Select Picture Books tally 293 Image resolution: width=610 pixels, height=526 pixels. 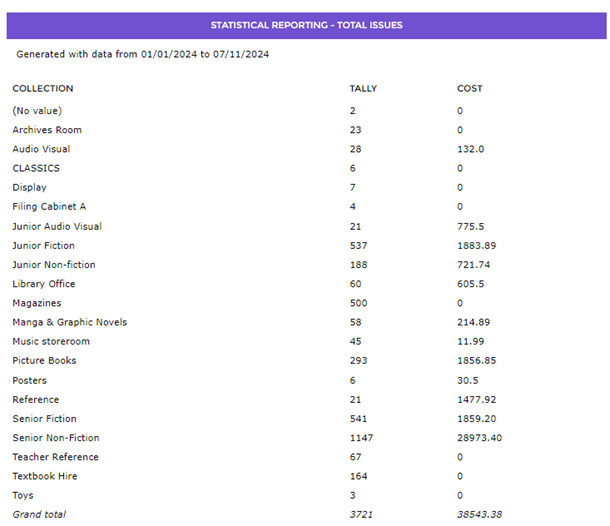tap(358, 360)
